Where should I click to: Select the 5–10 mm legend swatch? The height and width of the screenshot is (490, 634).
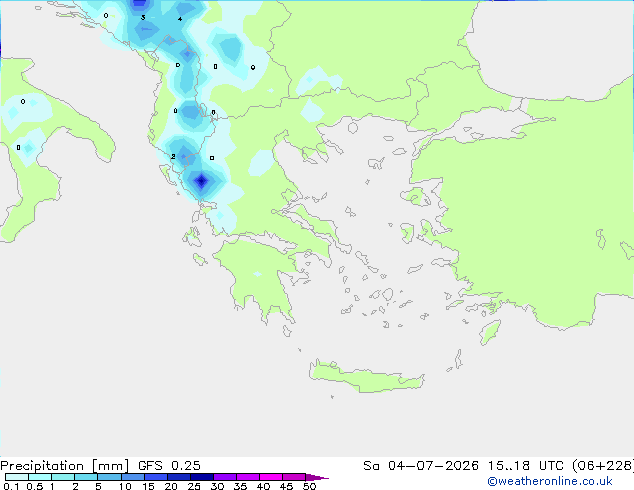109,477
